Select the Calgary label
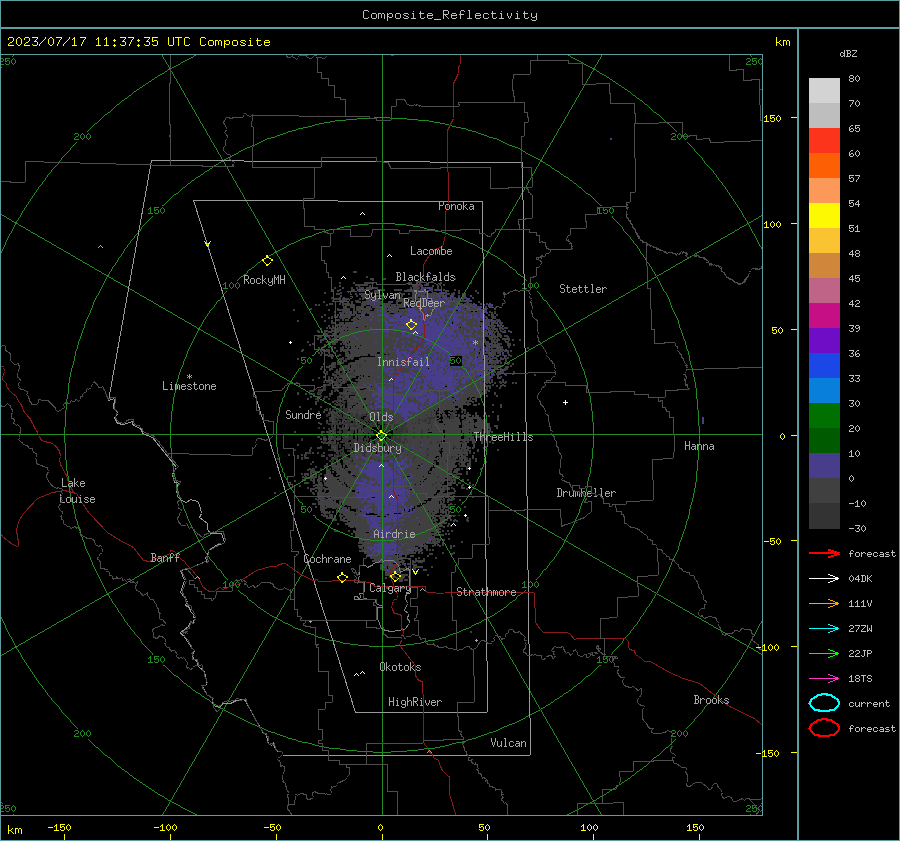Viewport: 900px width, 841px height. [x=390, y=588]
